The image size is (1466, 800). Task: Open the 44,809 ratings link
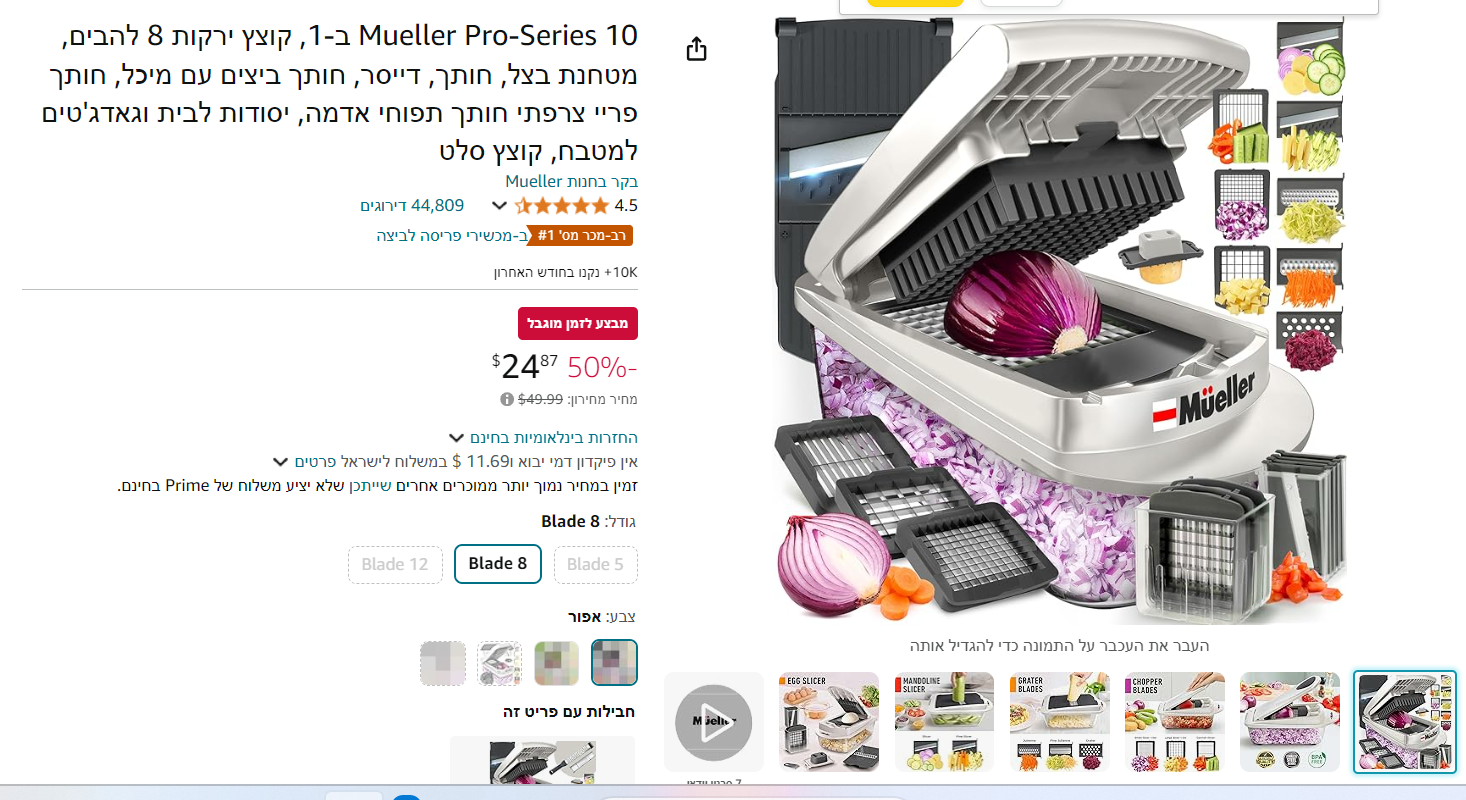(412, 205)
